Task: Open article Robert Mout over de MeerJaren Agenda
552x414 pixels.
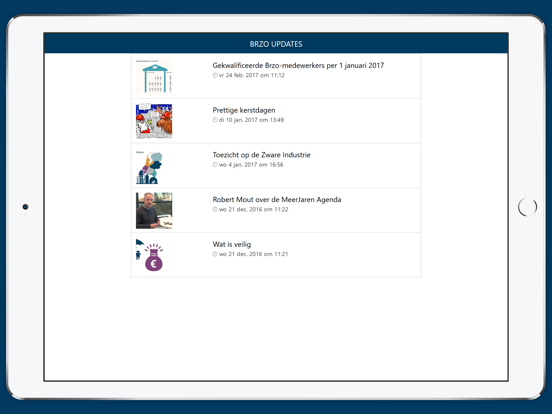Action: pos(277,200)
